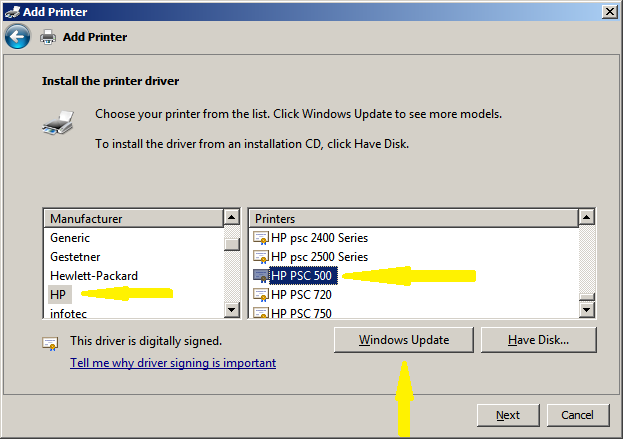623x439 pixels.
Task: Click the Manufacturer column header
Action: [x=134, y=219]
